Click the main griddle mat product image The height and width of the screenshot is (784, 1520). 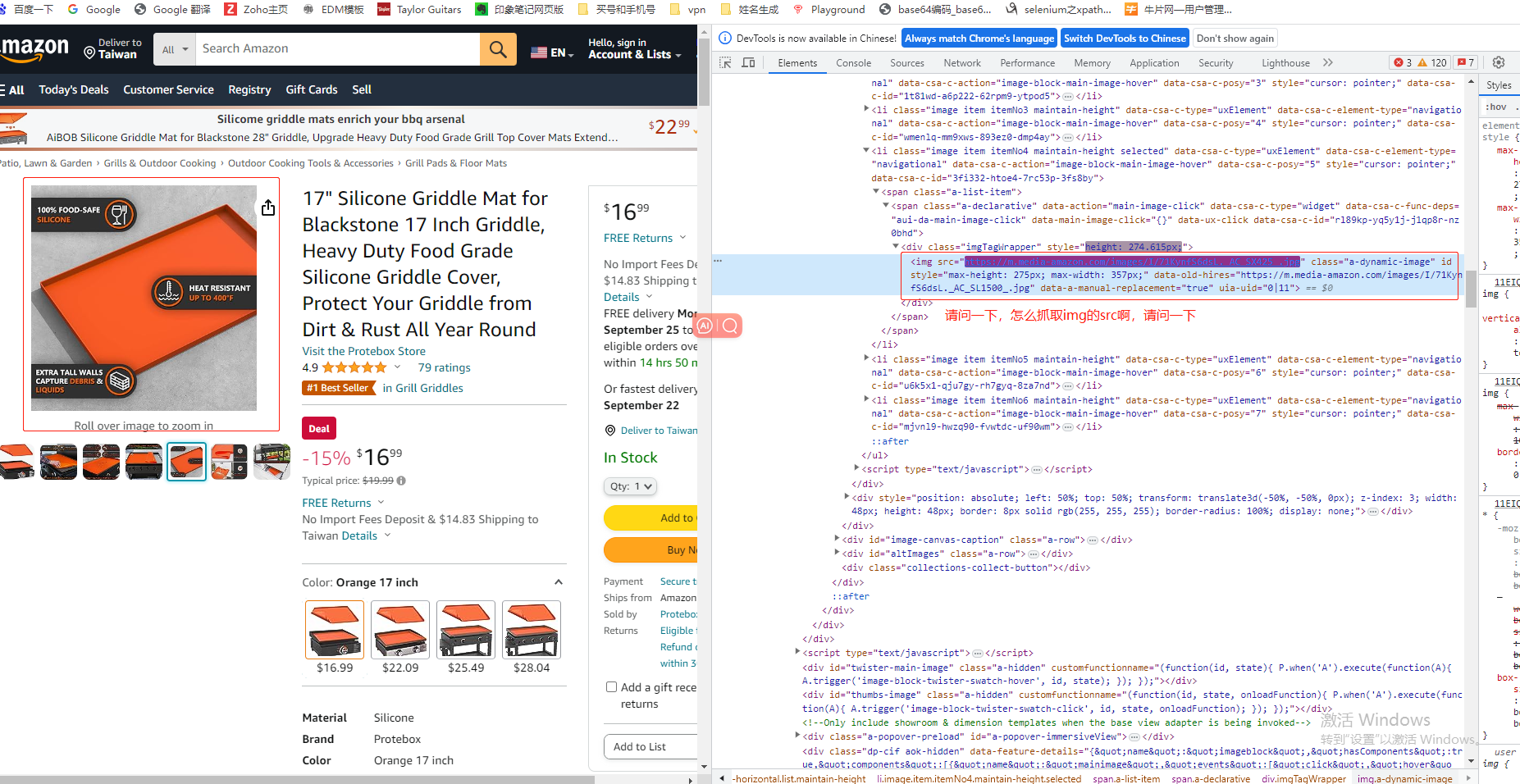pos(144,298)
